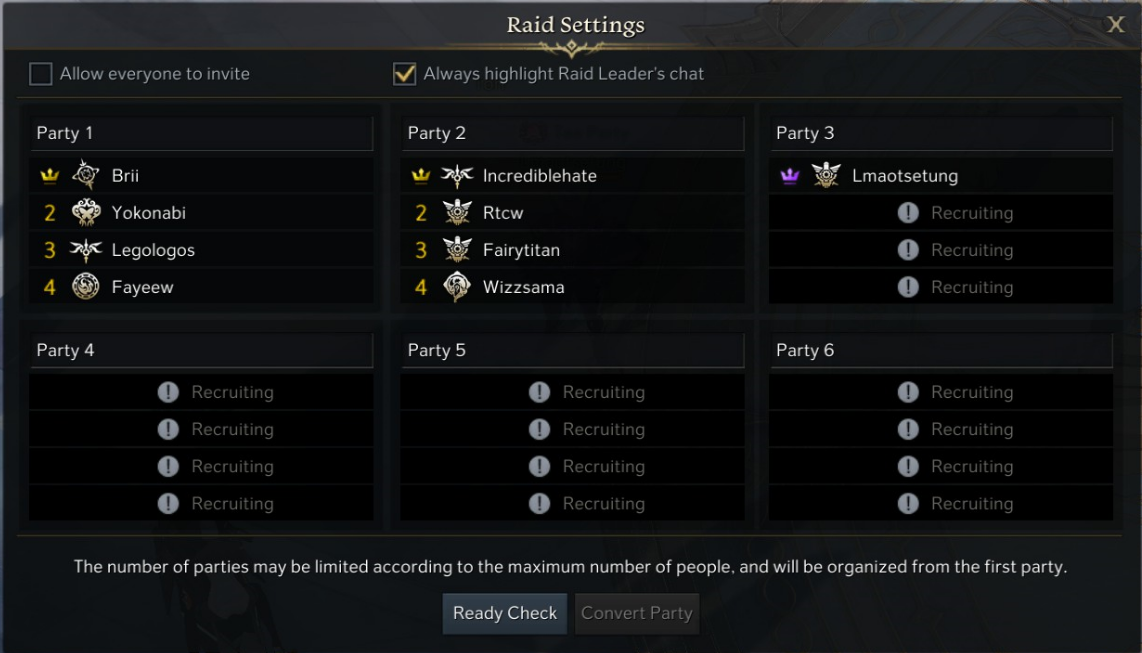
Task: Click Lmaotsetung's class icon
Action: click(x=826, y=176)
